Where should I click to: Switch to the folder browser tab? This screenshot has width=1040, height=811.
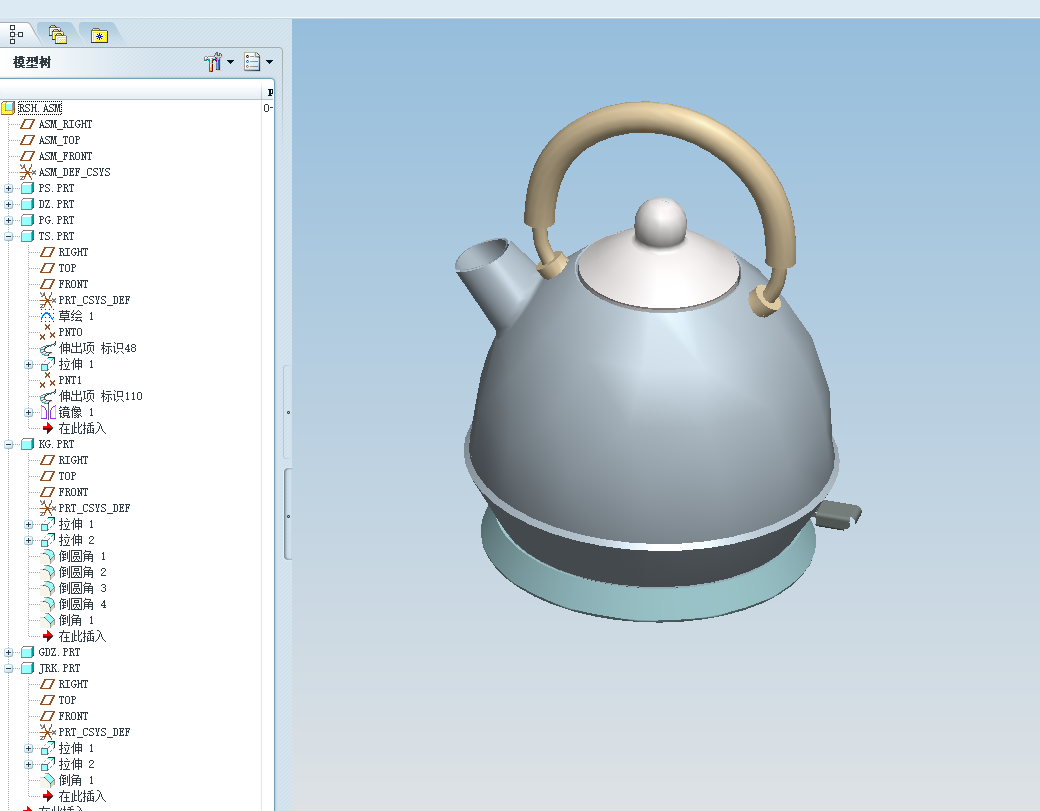tap(58, 34)
